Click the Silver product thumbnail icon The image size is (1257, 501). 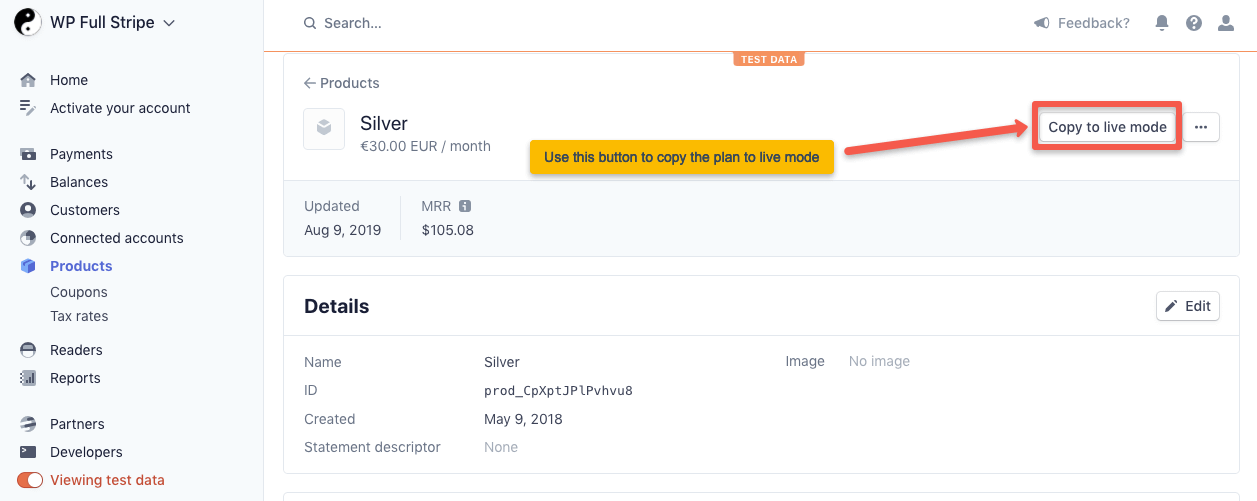coord(324,129)
